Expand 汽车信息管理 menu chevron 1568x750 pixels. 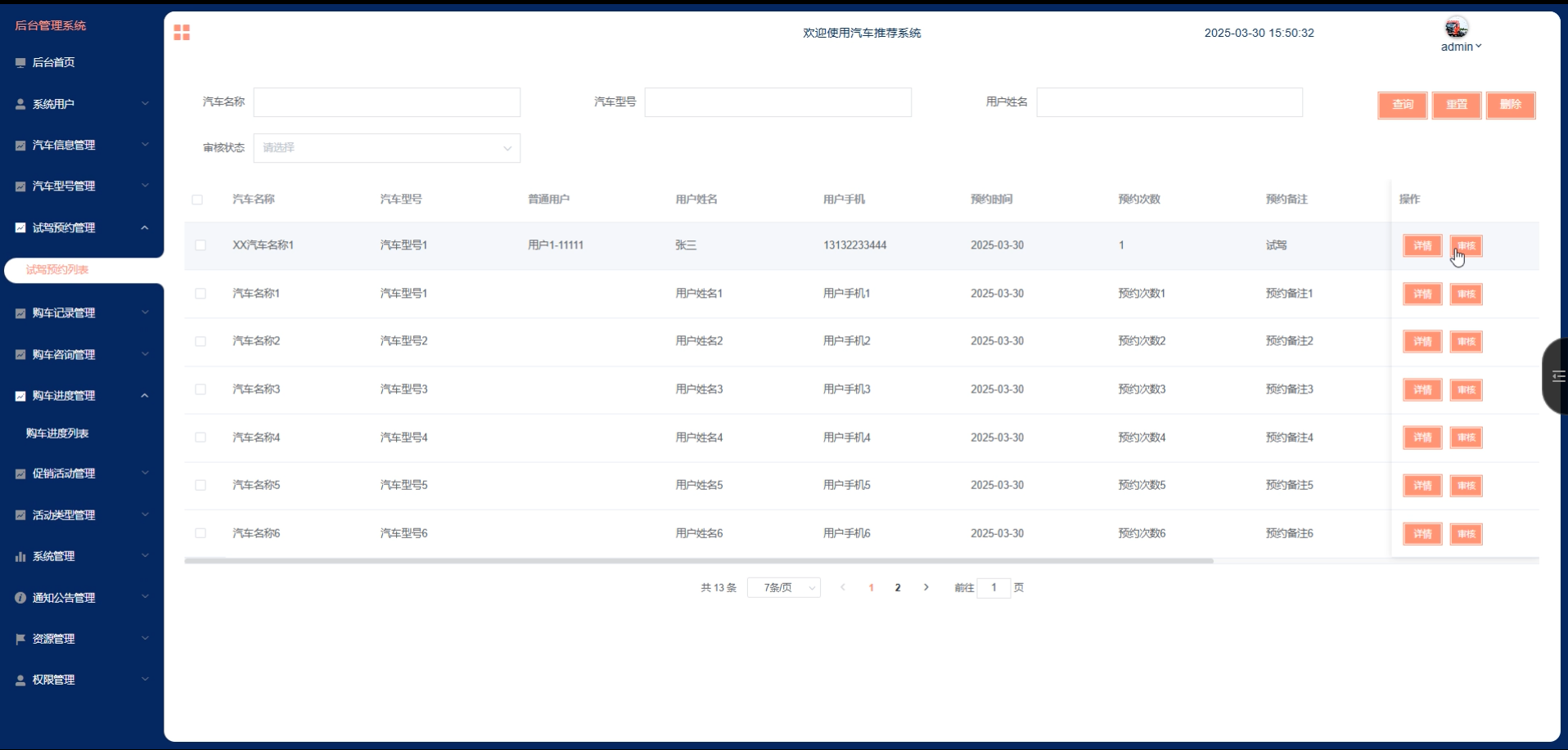145,145
